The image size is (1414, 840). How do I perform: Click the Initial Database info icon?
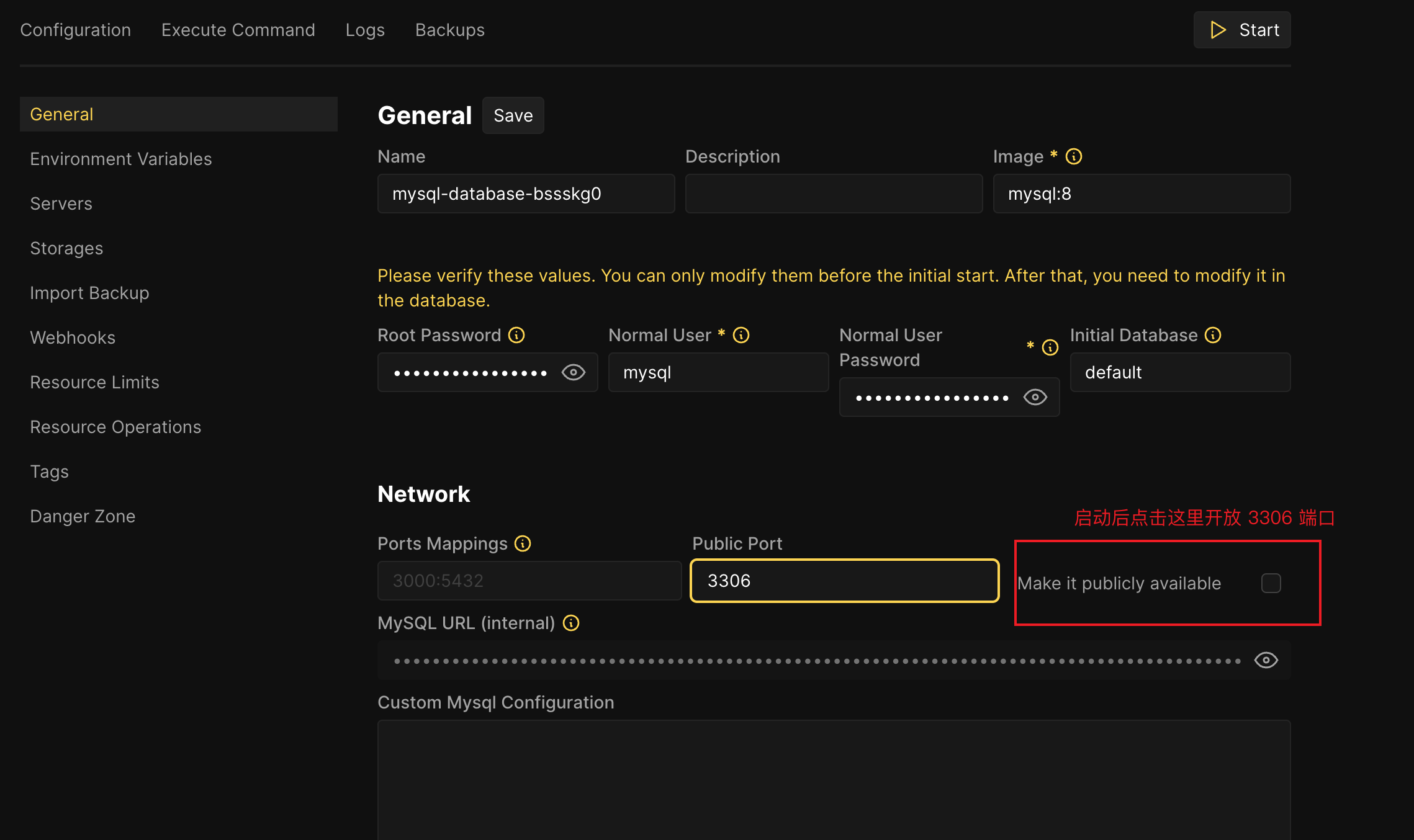pyautogui.click(x=1213, y=335)
